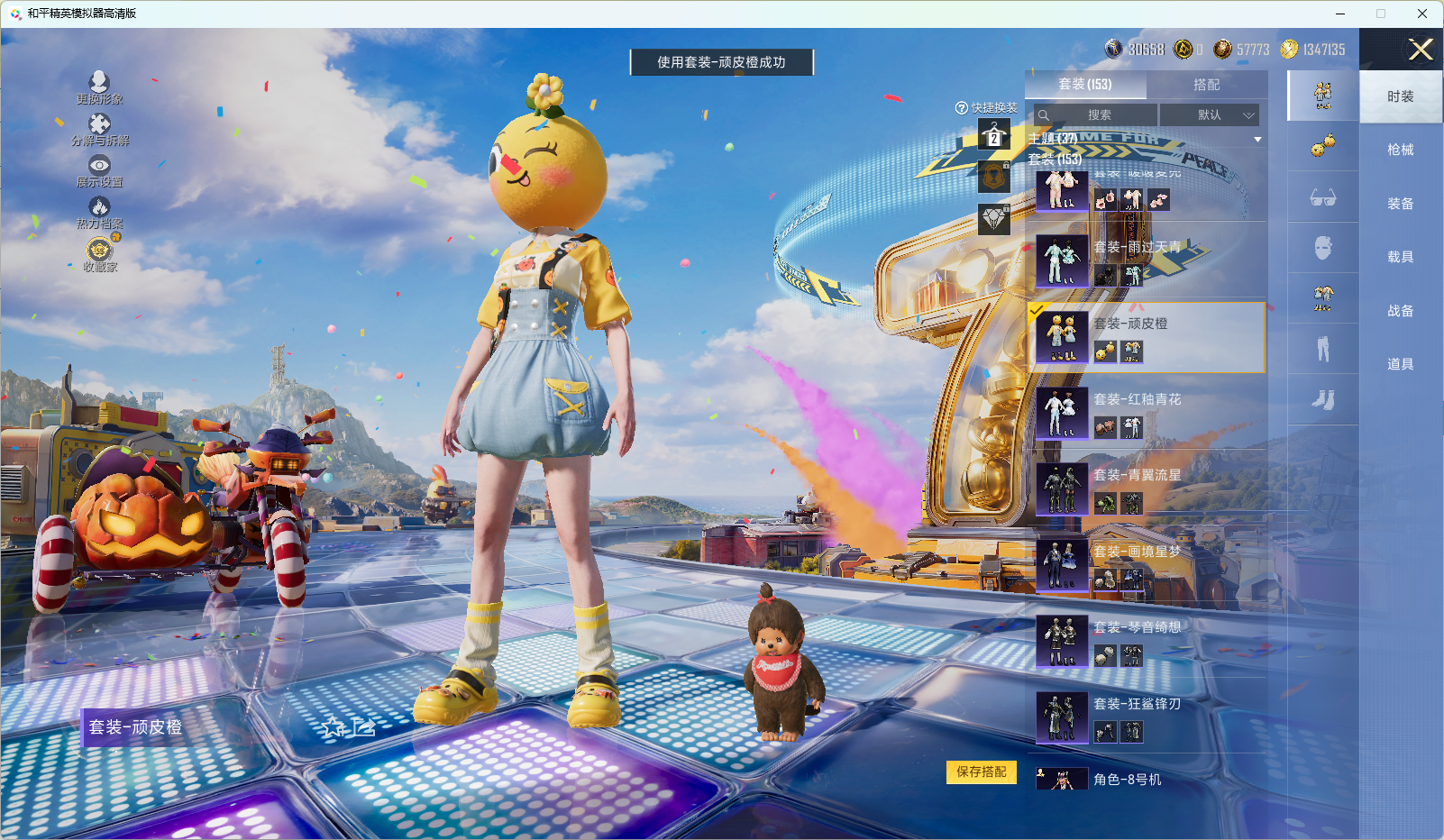Click the clothing piece icon under 套装-顽皮橙
This screenshot has width=1444, height=840.
[1132, 352]
